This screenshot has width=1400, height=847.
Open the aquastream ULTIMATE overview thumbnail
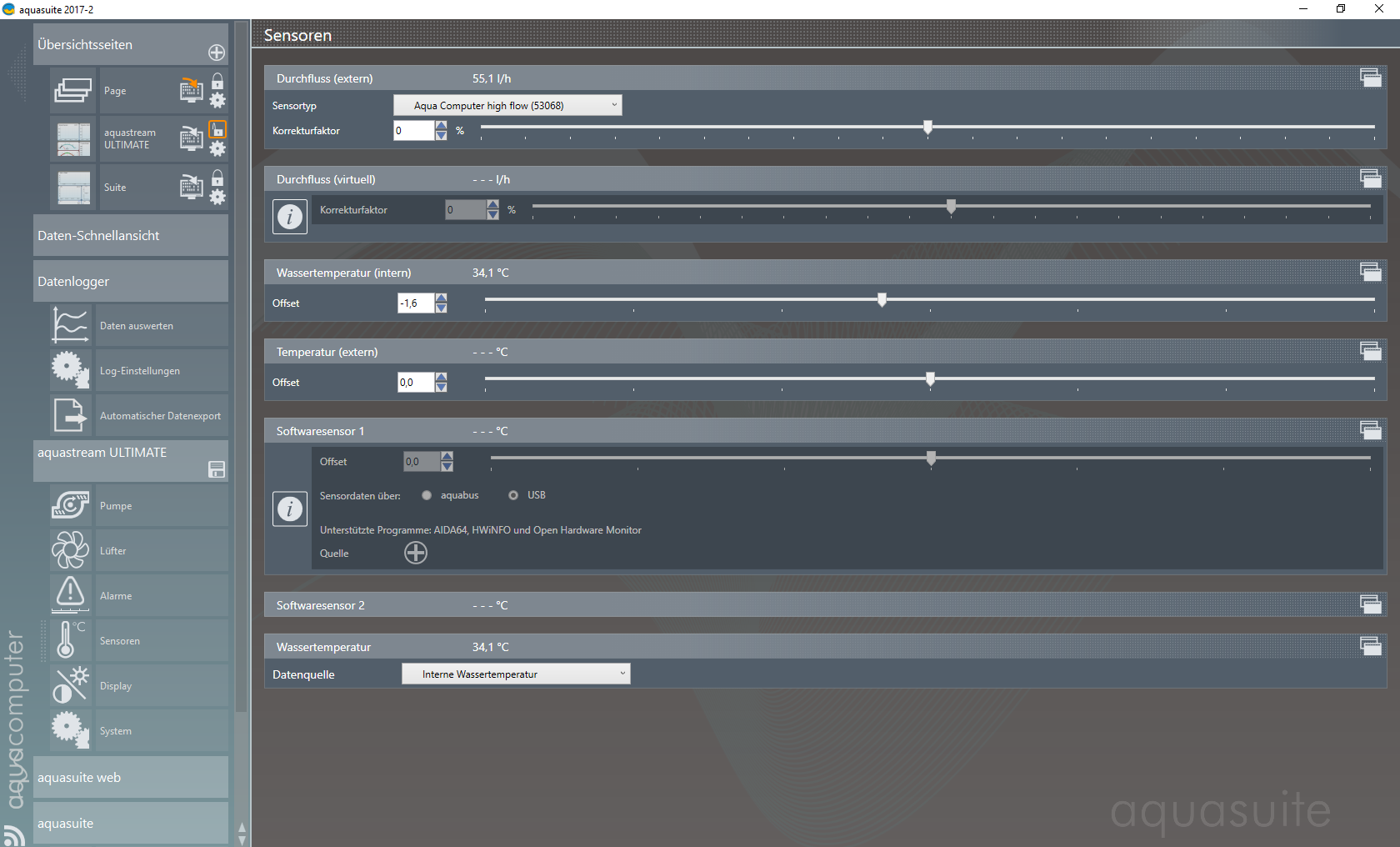(73, 138)
